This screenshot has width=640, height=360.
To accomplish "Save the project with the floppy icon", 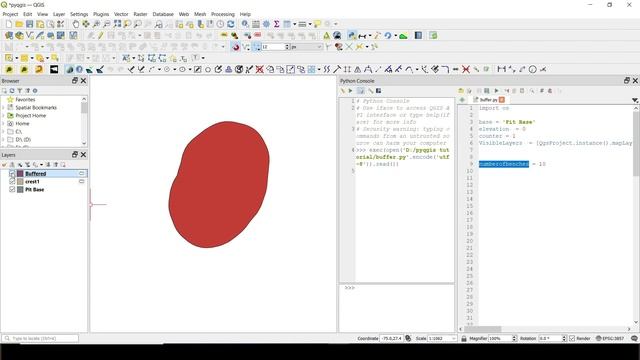I will tap(29, 24).
